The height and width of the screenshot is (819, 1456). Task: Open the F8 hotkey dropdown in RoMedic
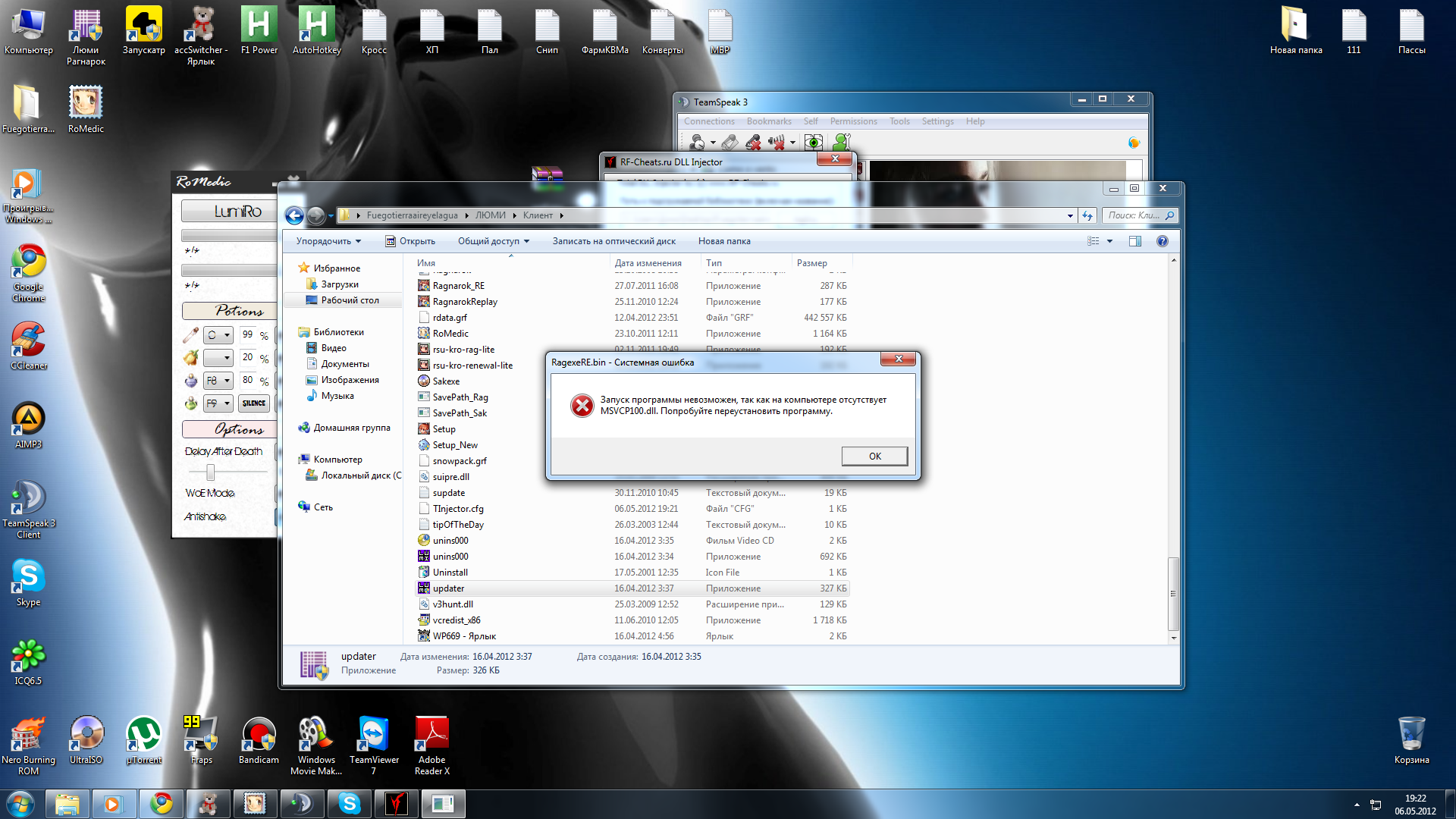coord(218,381)
